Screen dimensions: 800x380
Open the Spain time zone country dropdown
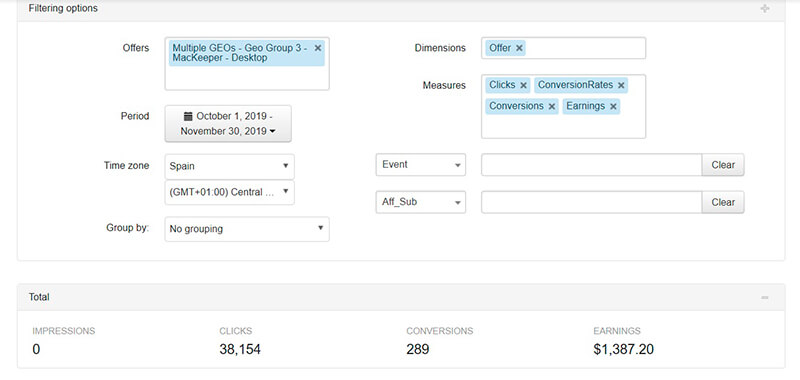coord(230,166)
